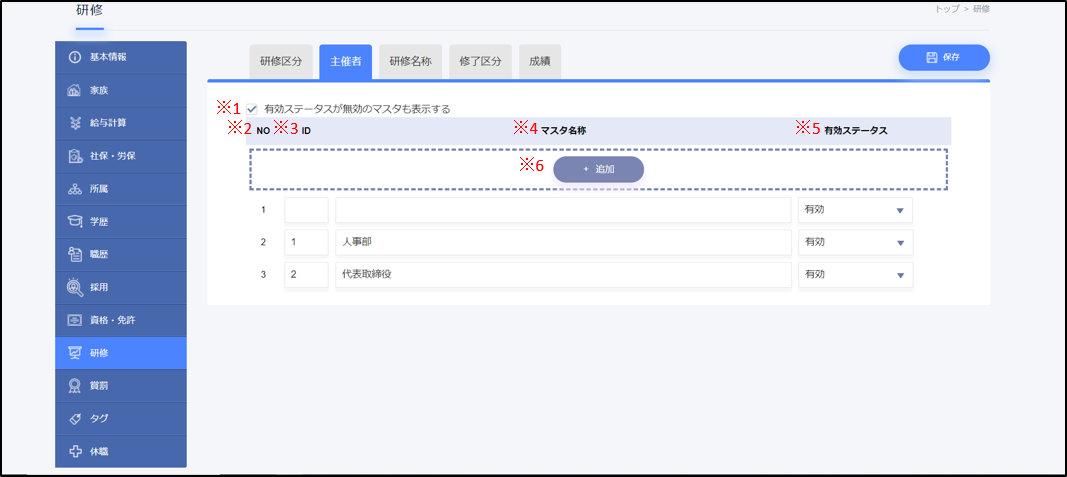
Task: Select 給与計算 in the sidebar
Action: [121, 123]
